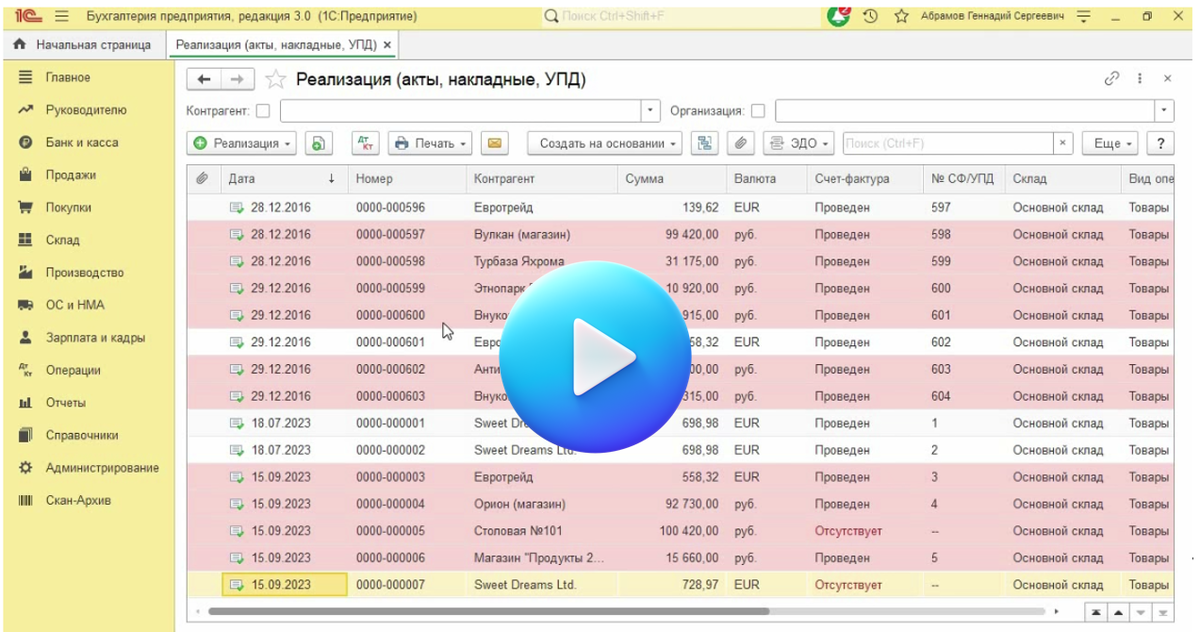Screen dimensions: 1200x632
Task: Open ОС и НМА section
Action: click(75, 305)
